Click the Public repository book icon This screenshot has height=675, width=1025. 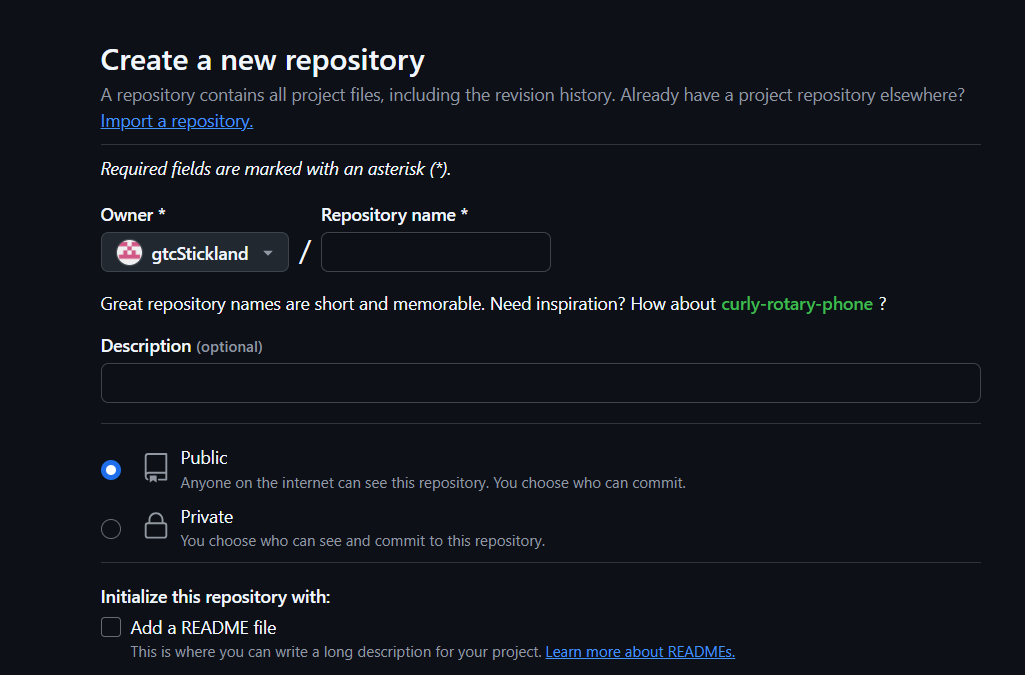click(x=156, y=468)
